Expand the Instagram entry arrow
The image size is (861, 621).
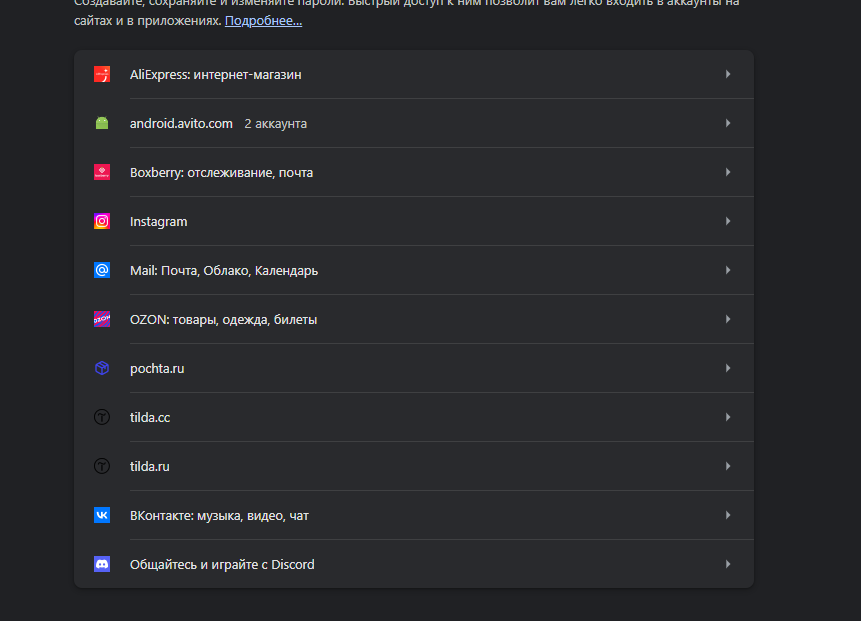[728, 221]
